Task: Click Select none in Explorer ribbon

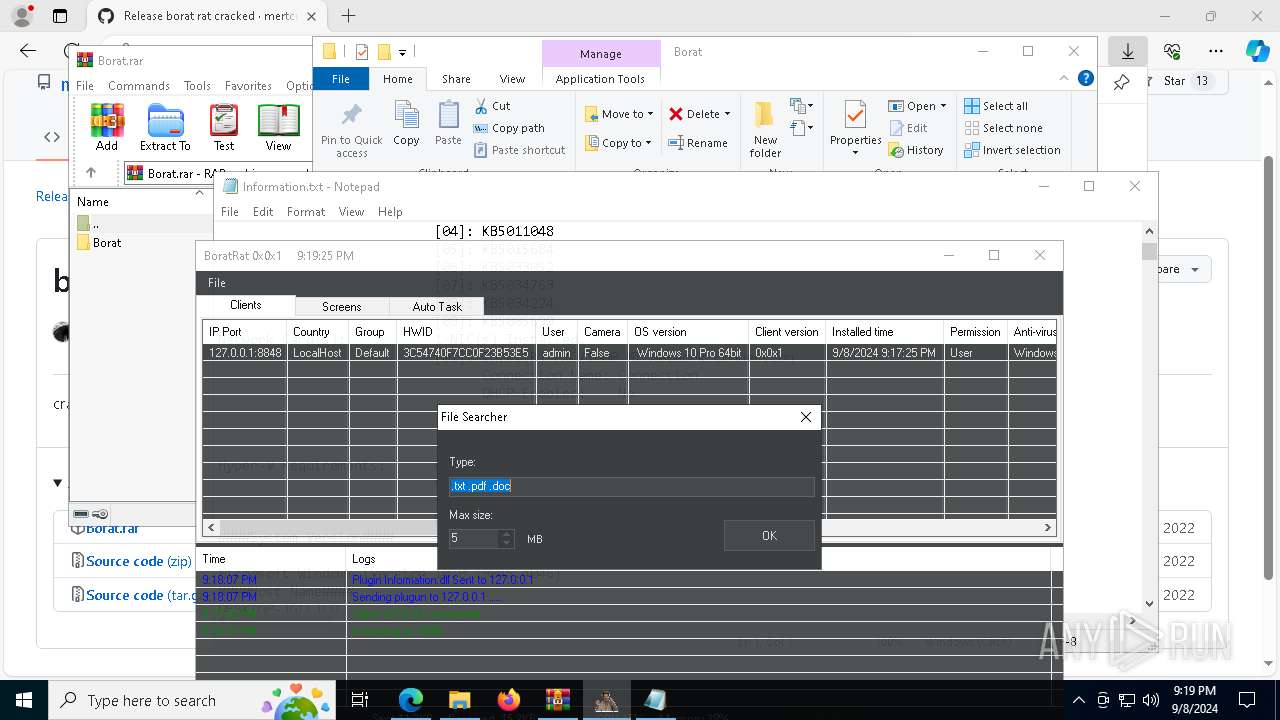Action: pos(1003,128)
